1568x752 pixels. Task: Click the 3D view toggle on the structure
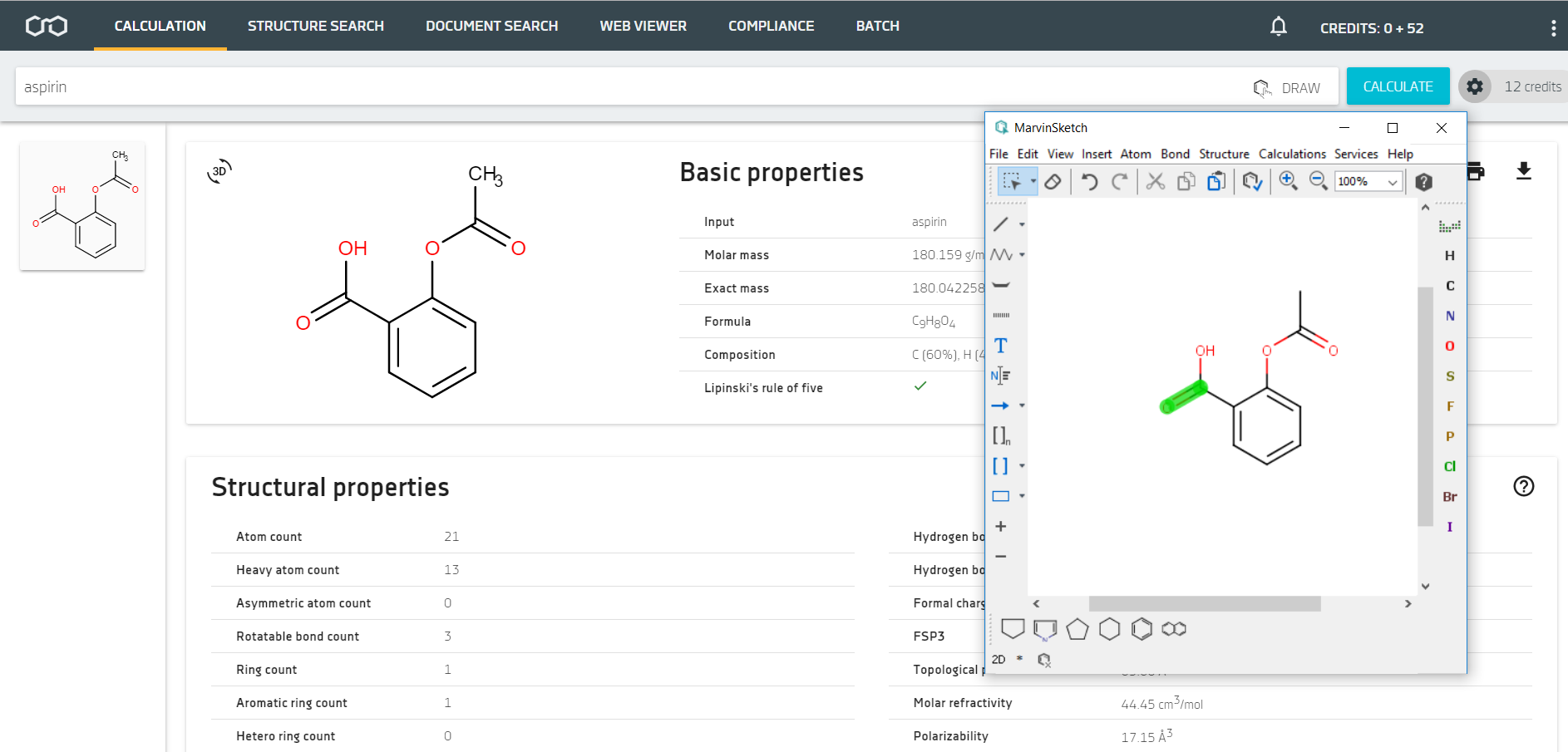click(219, 171)
